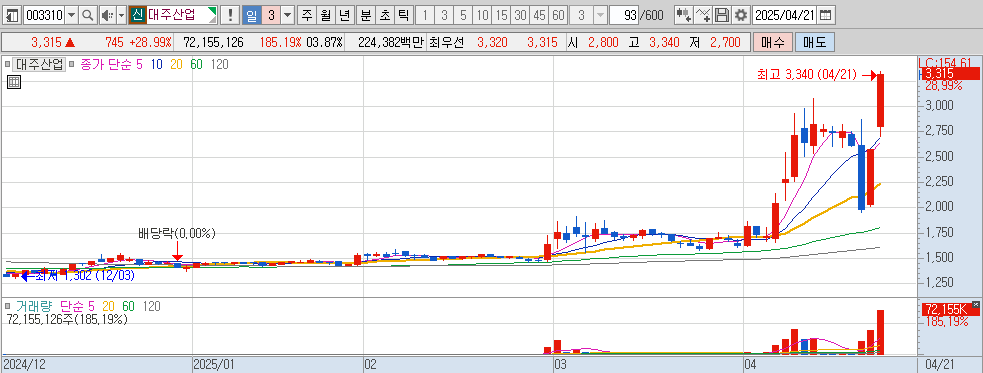
Task: Click the 2024/12 time axis label
Action: click(23, 364)
